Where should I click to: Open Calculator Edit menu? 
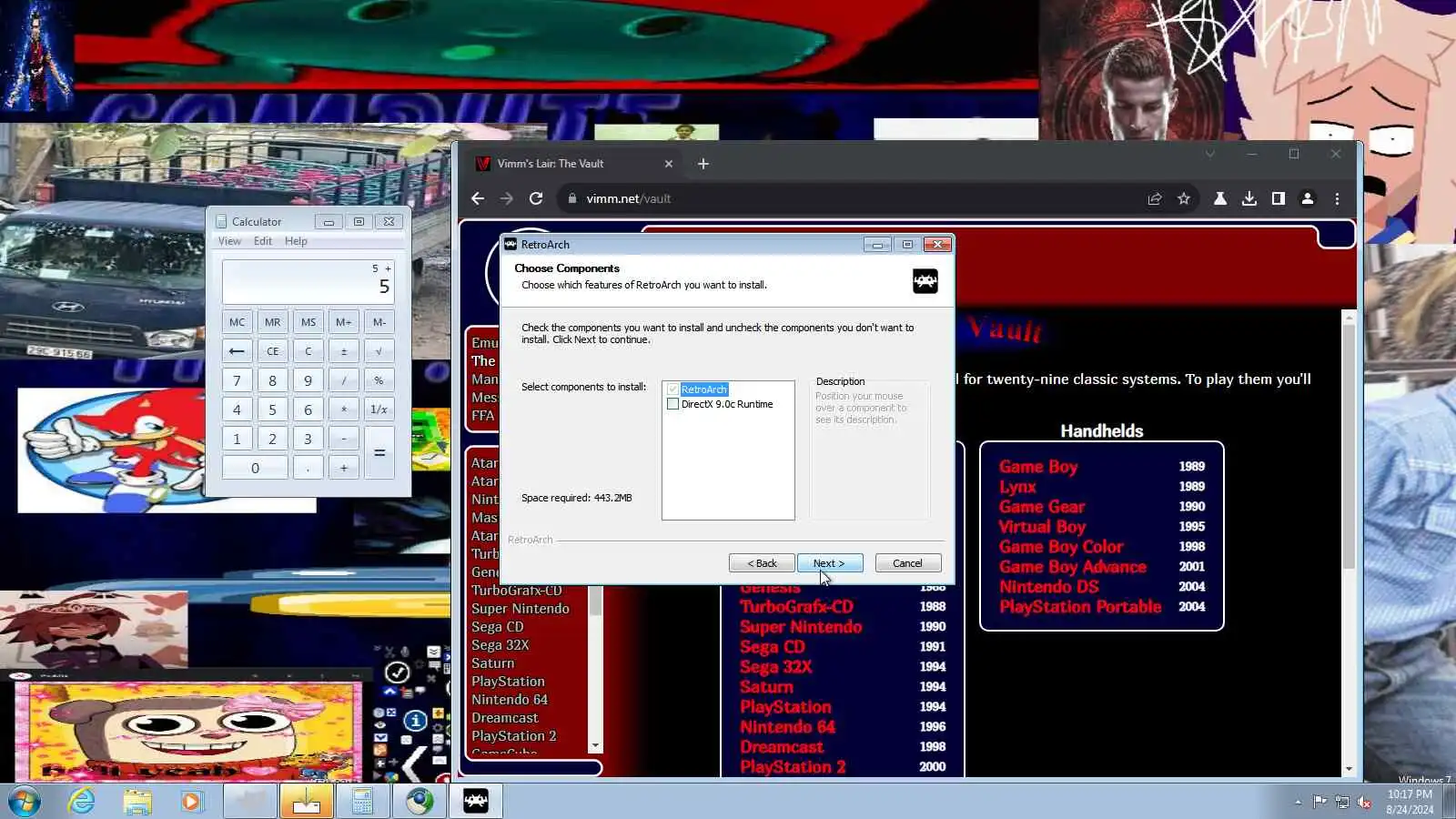tap(263, 241)
